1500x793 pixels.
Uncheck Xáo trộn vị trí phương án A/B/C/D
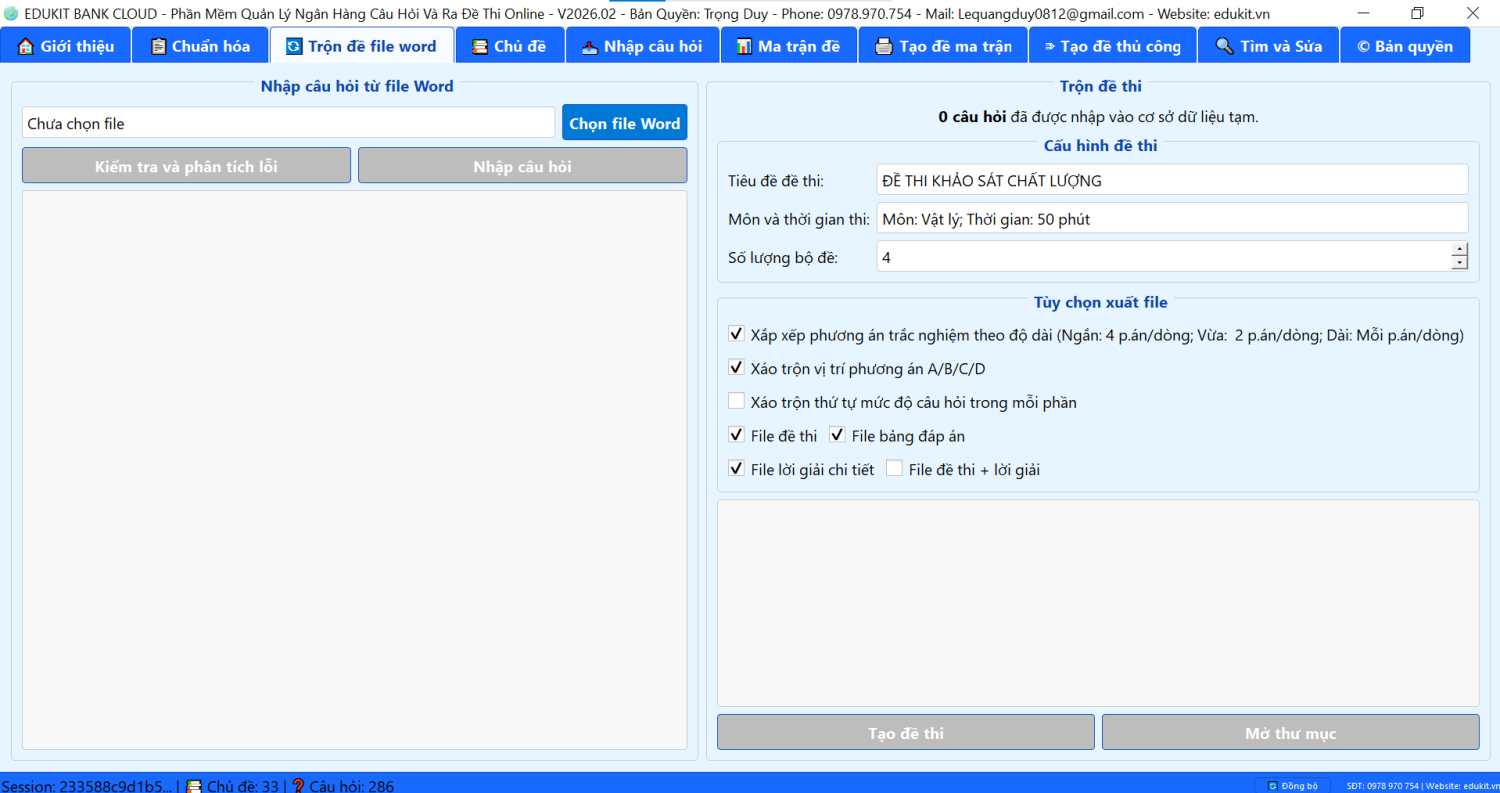coord(737,368)
